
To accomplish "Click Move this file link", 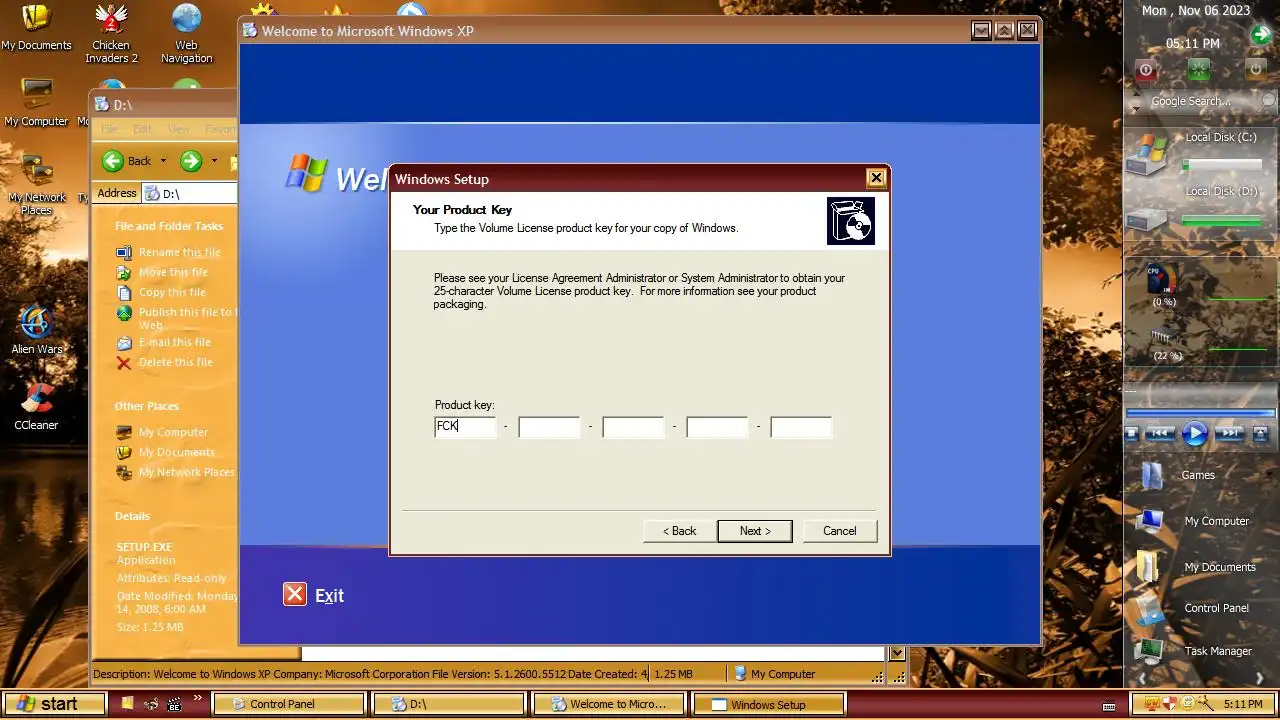I will [173, 272].
